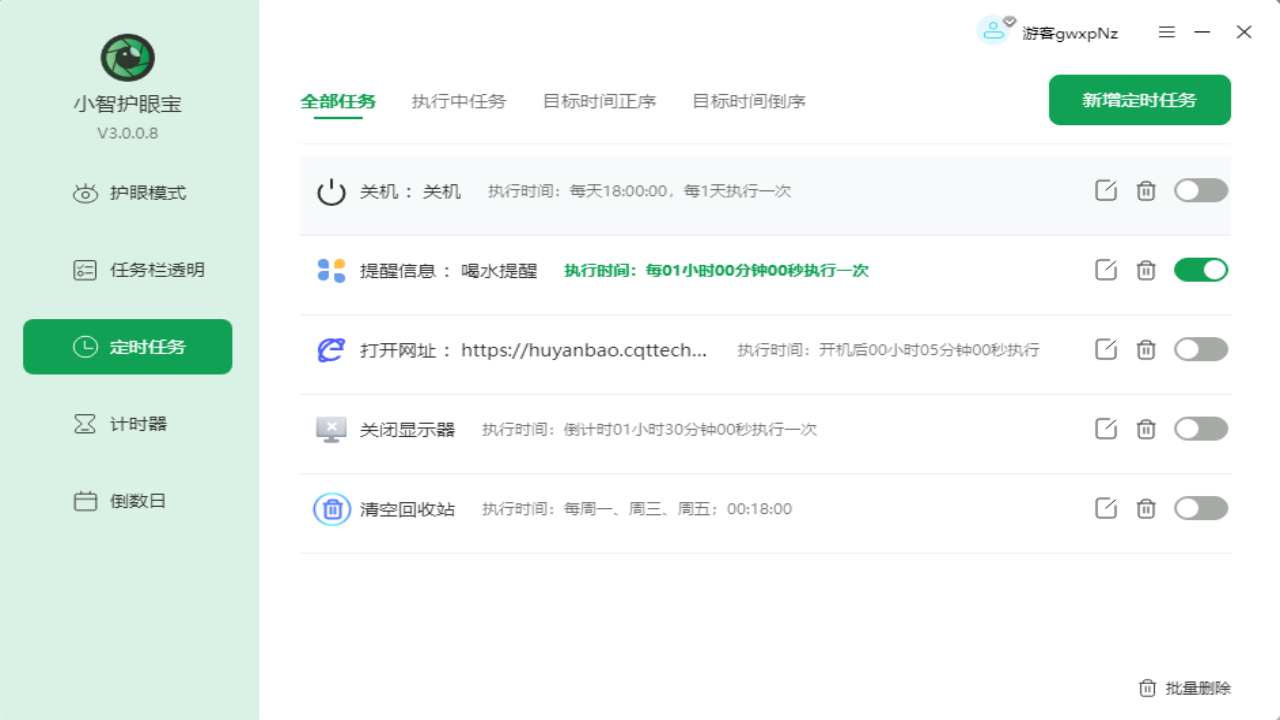The width and height of the screenshot is (1280, 720).
Task: Delete the 清空回收站 task
Action: (1146, 508)
